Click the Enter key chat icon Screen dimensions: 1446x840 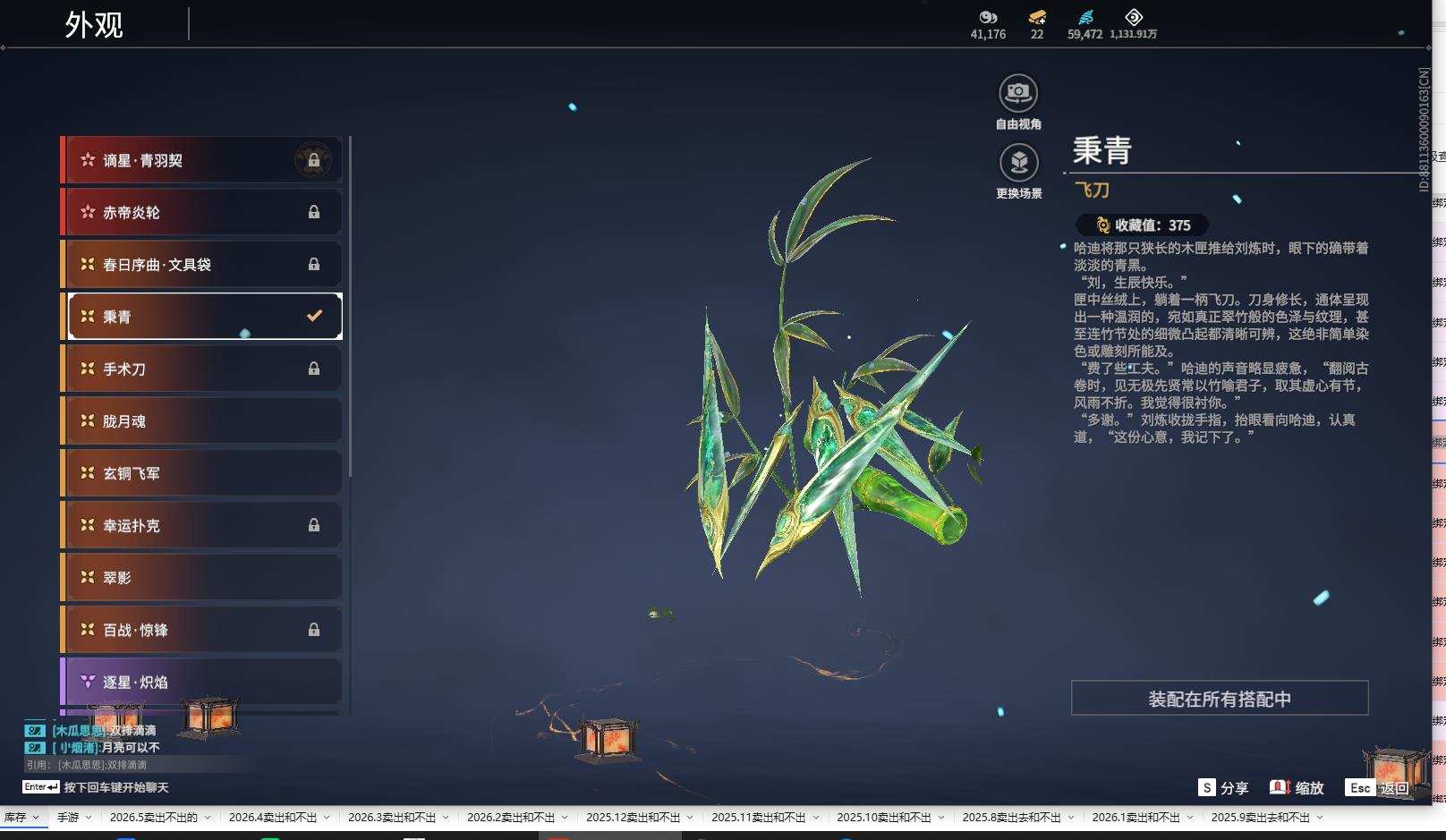pos(41,787)
